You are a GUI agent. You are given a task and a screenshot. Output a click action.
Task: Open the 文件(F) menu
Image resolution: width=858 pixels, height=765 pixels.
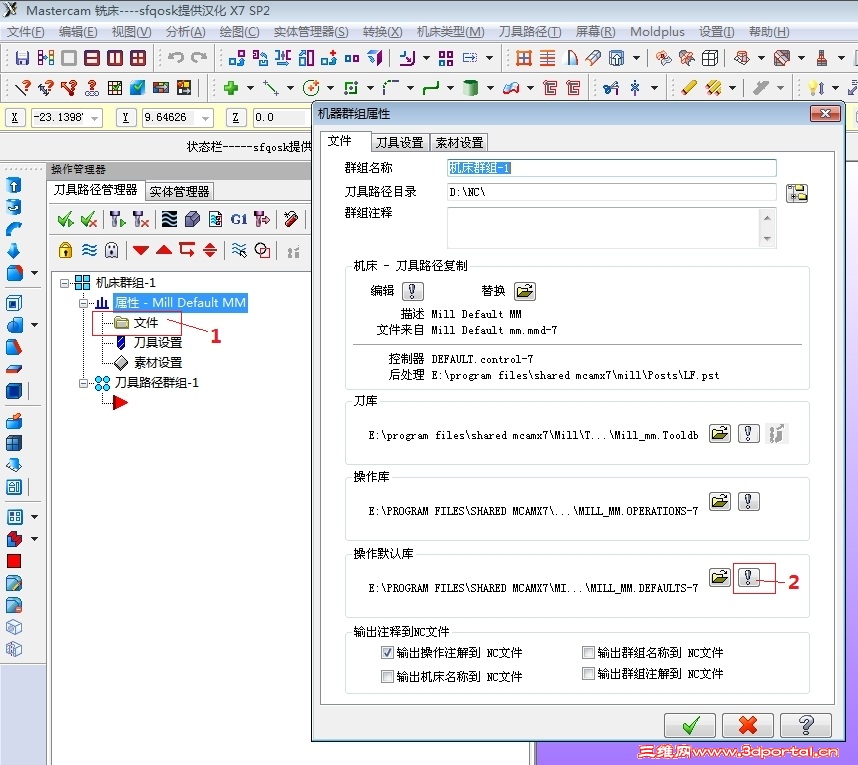tap(25, 32)
